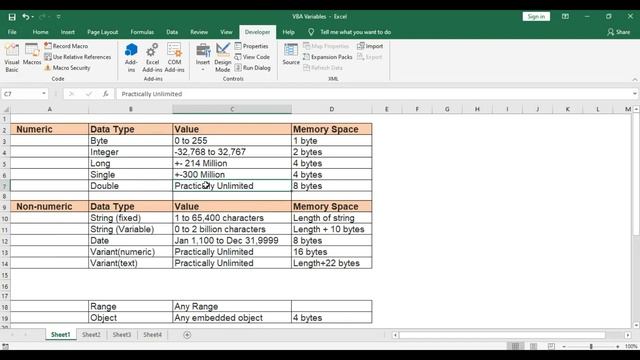Open Excel Add-ins manager
Screen dimensions: 640x360
(x=152, y=58)
